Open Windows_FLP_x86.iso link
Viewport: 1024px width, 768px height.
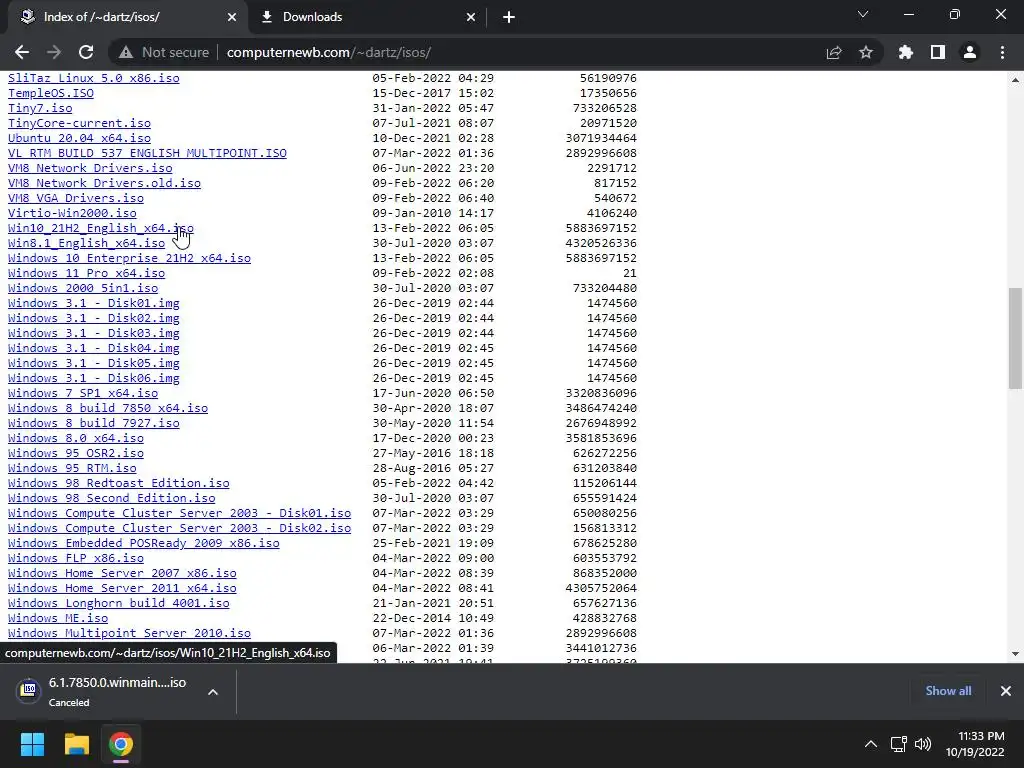(x=76, y=558)
